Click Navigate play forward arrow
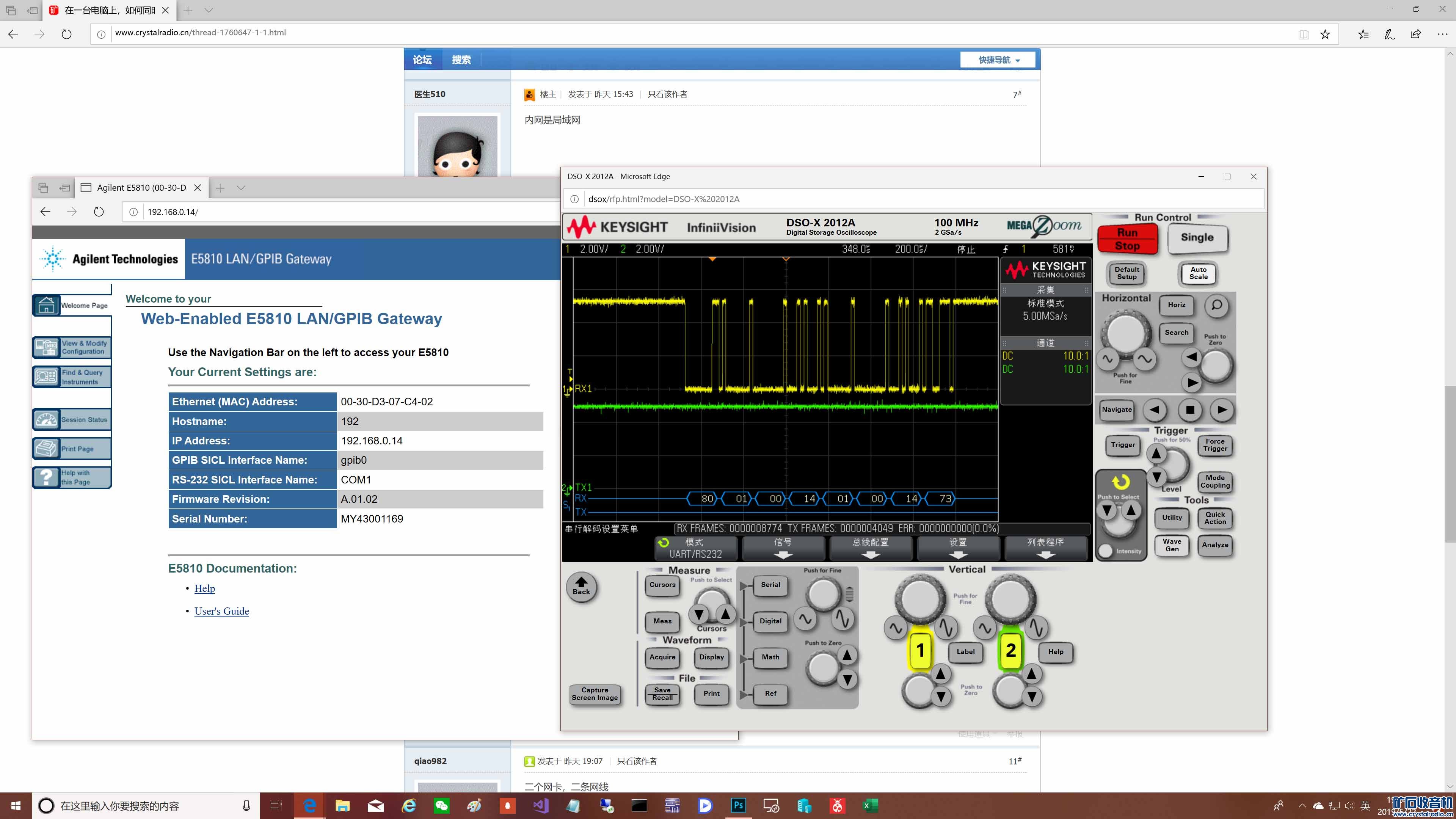1456x819 pixels. [x=1222, y=410]
